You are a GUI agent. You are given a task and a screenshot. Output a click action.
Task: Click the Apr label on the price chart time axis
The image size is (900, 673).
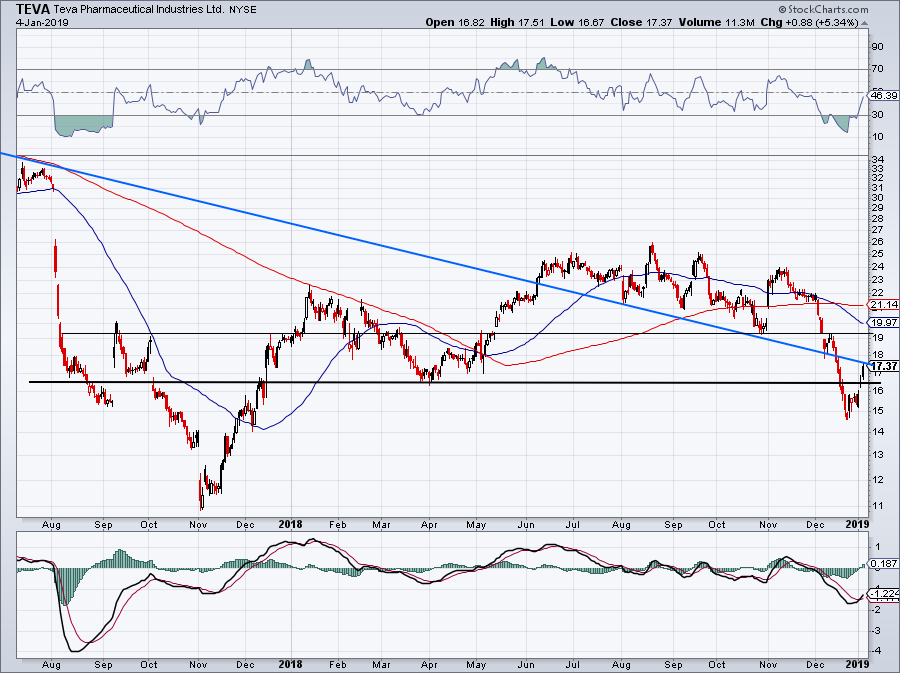click(429, 524)
